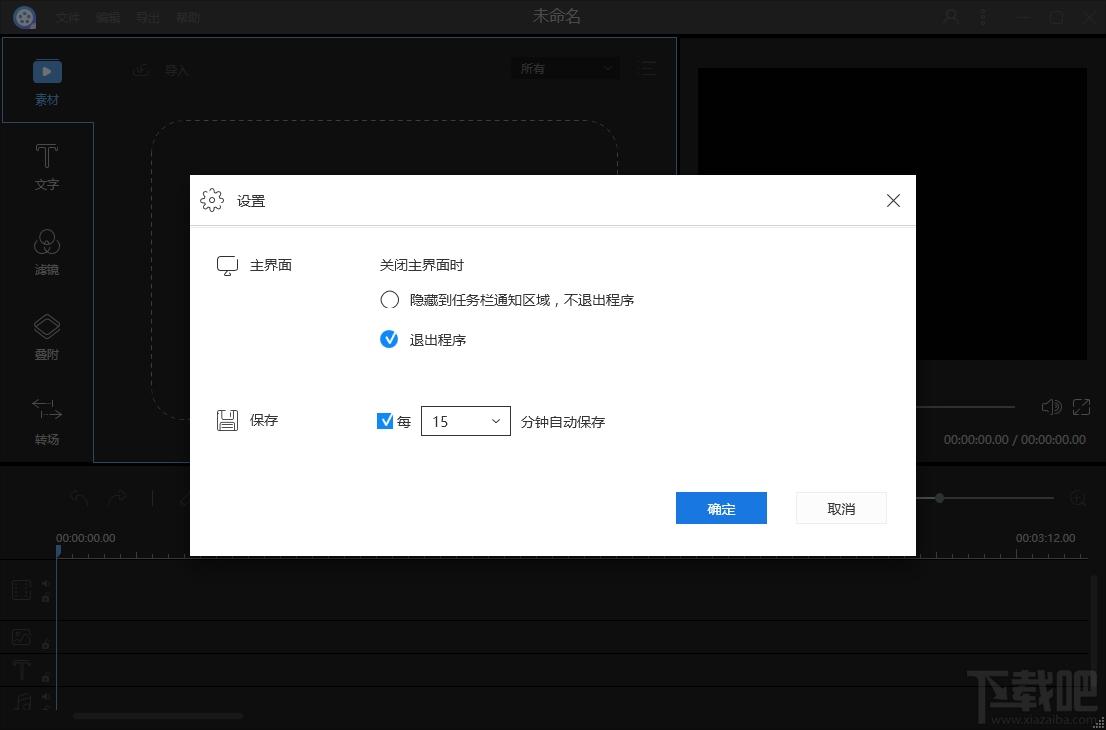Open the 导出 menu
The width and height of the screenshot is (1106, 730).
point(147,18)
